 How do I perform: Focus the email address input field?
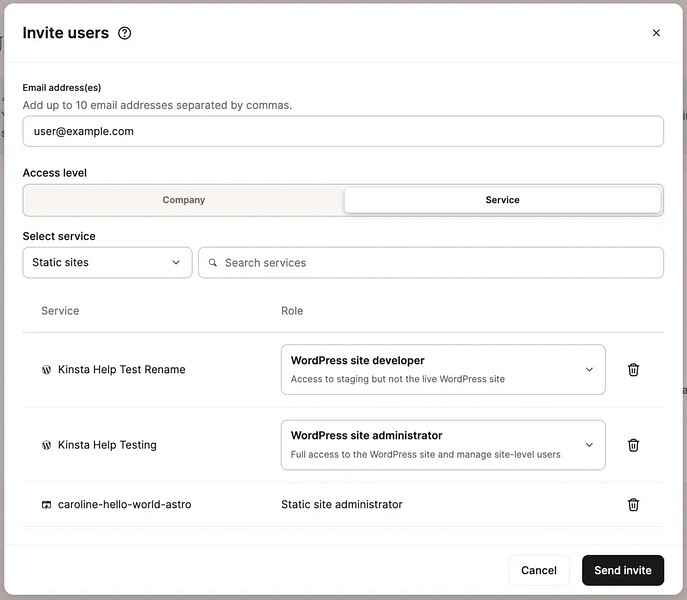point(343,131)
